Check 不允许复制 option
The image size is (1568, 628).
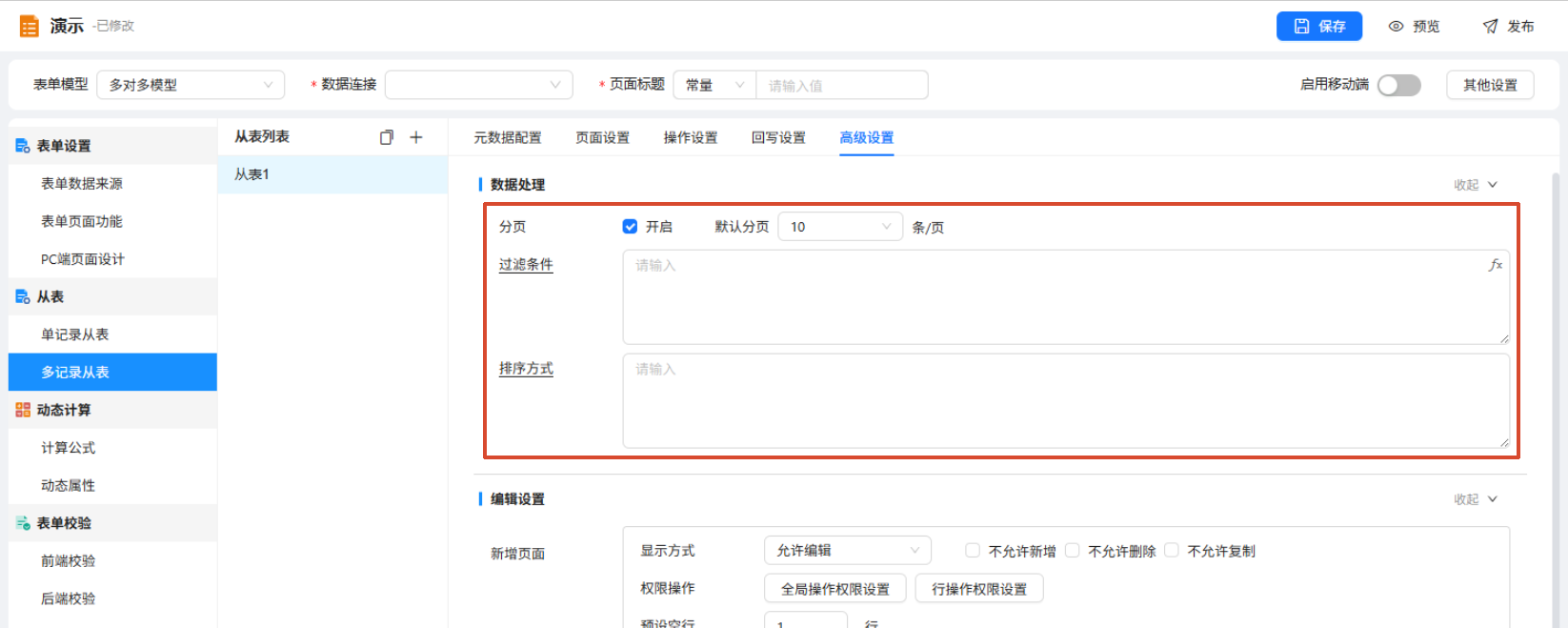click(x=1172, y=550)
